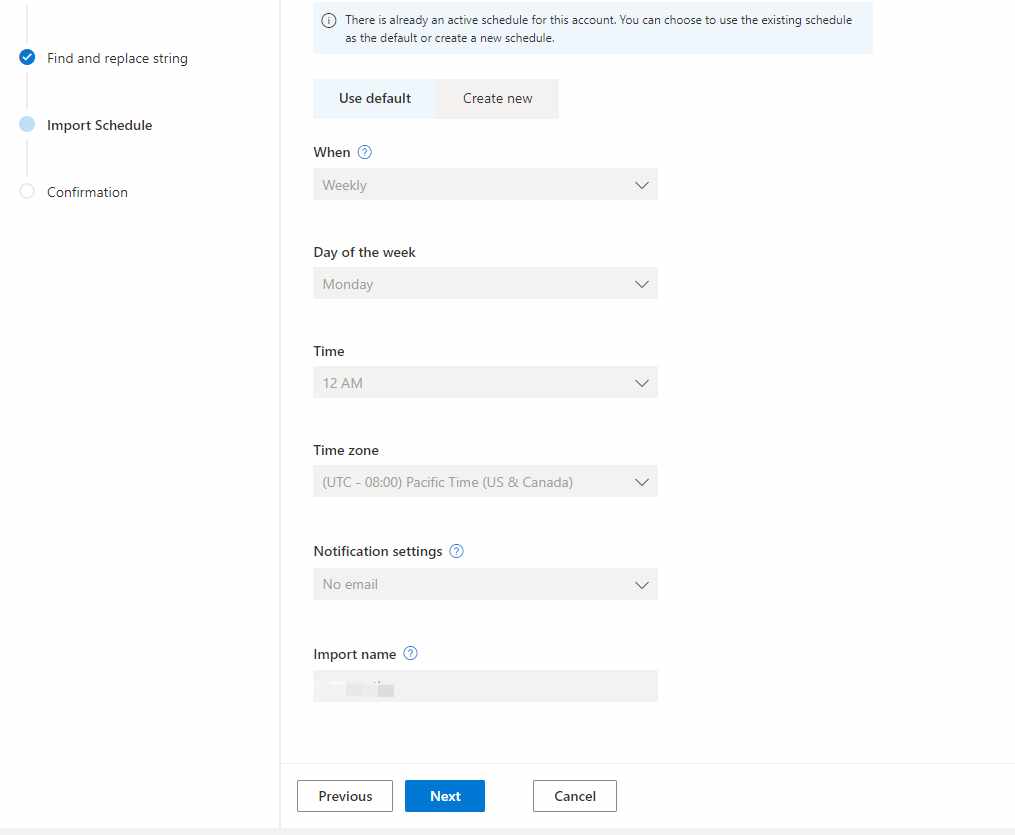Click the Previous button

pyautogui.click(x=345, y=796)
